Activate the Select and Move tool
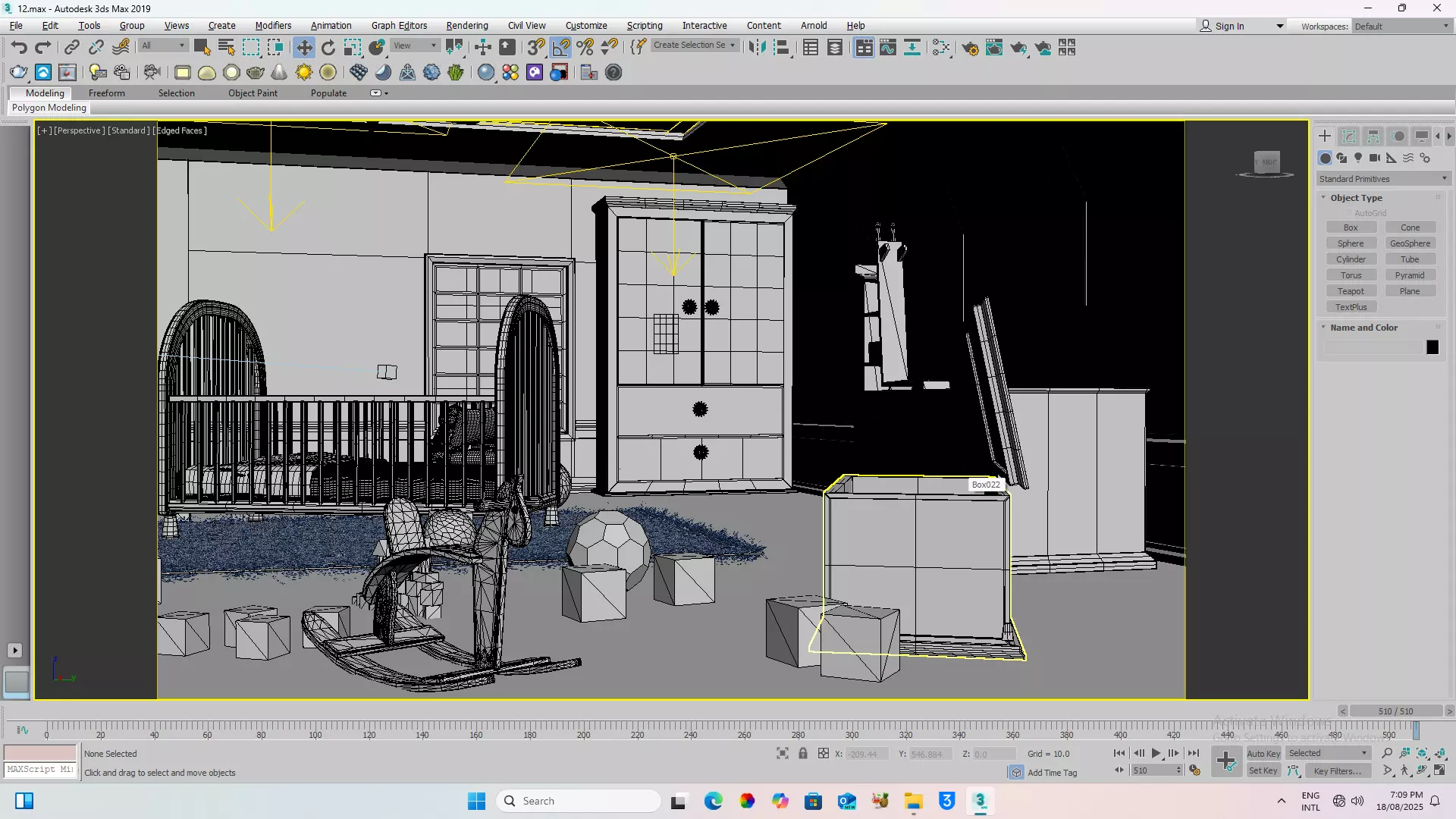 [303, 48]
